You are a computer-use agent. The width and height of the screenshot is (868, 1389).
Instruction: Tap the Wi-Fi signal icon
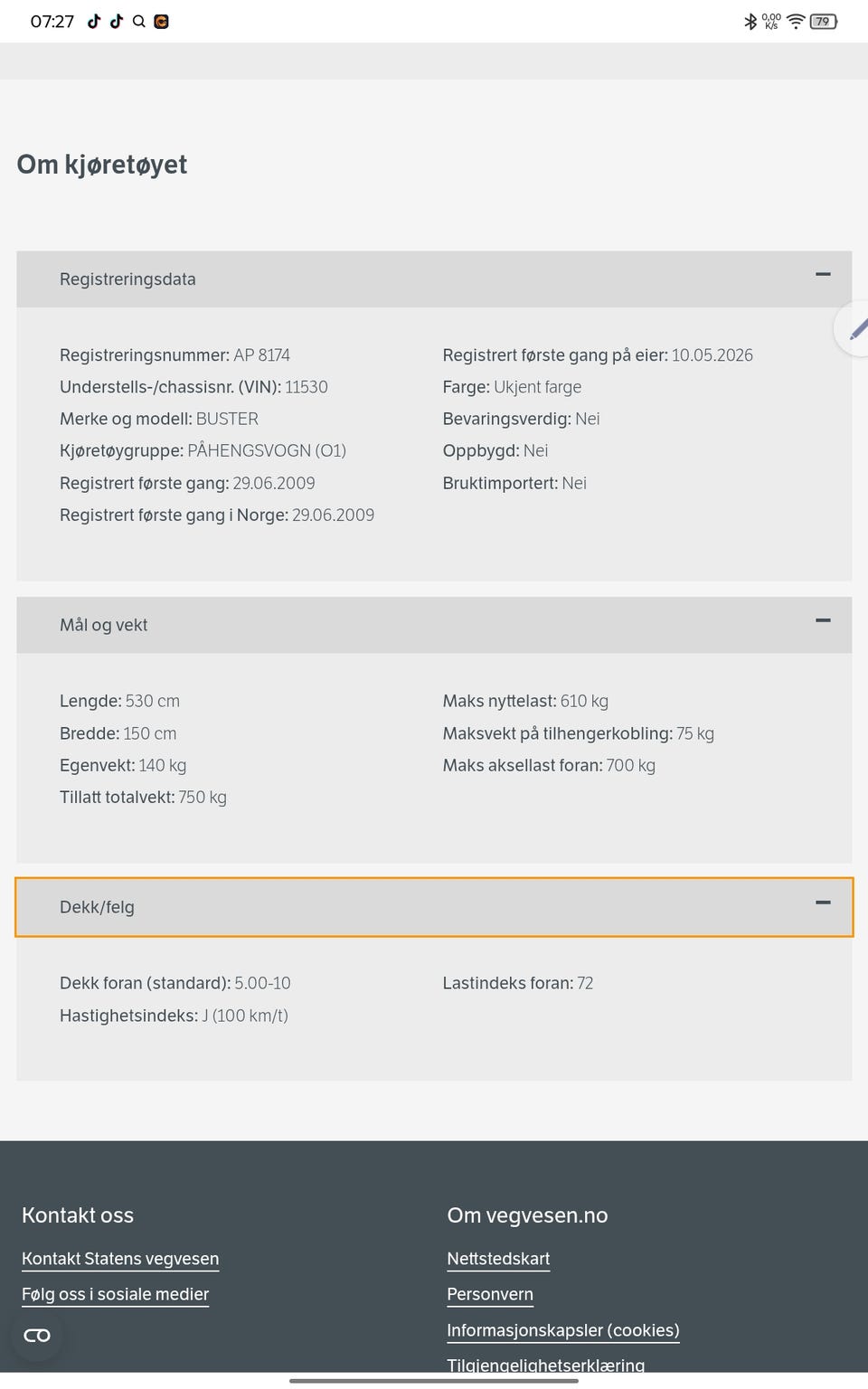(796, 21)
